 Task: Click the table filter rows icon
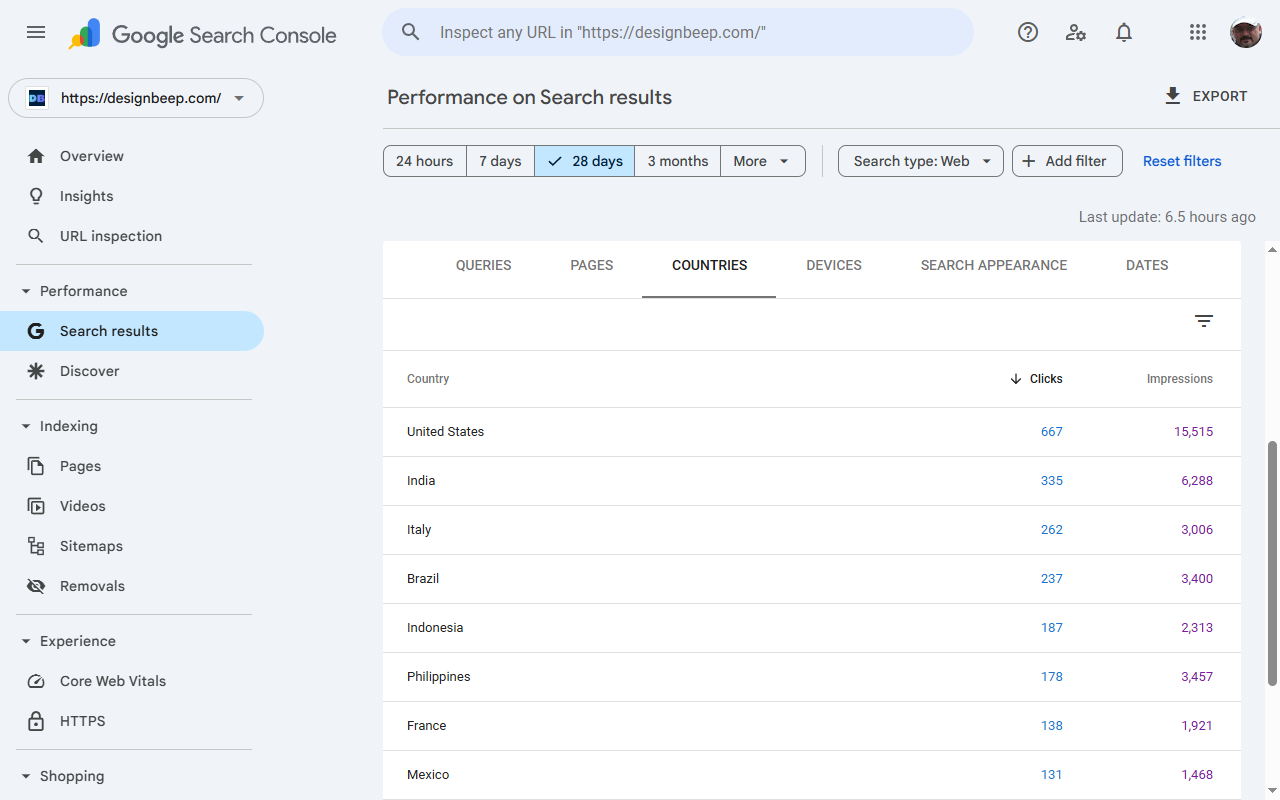click(x=1204, y=321)
